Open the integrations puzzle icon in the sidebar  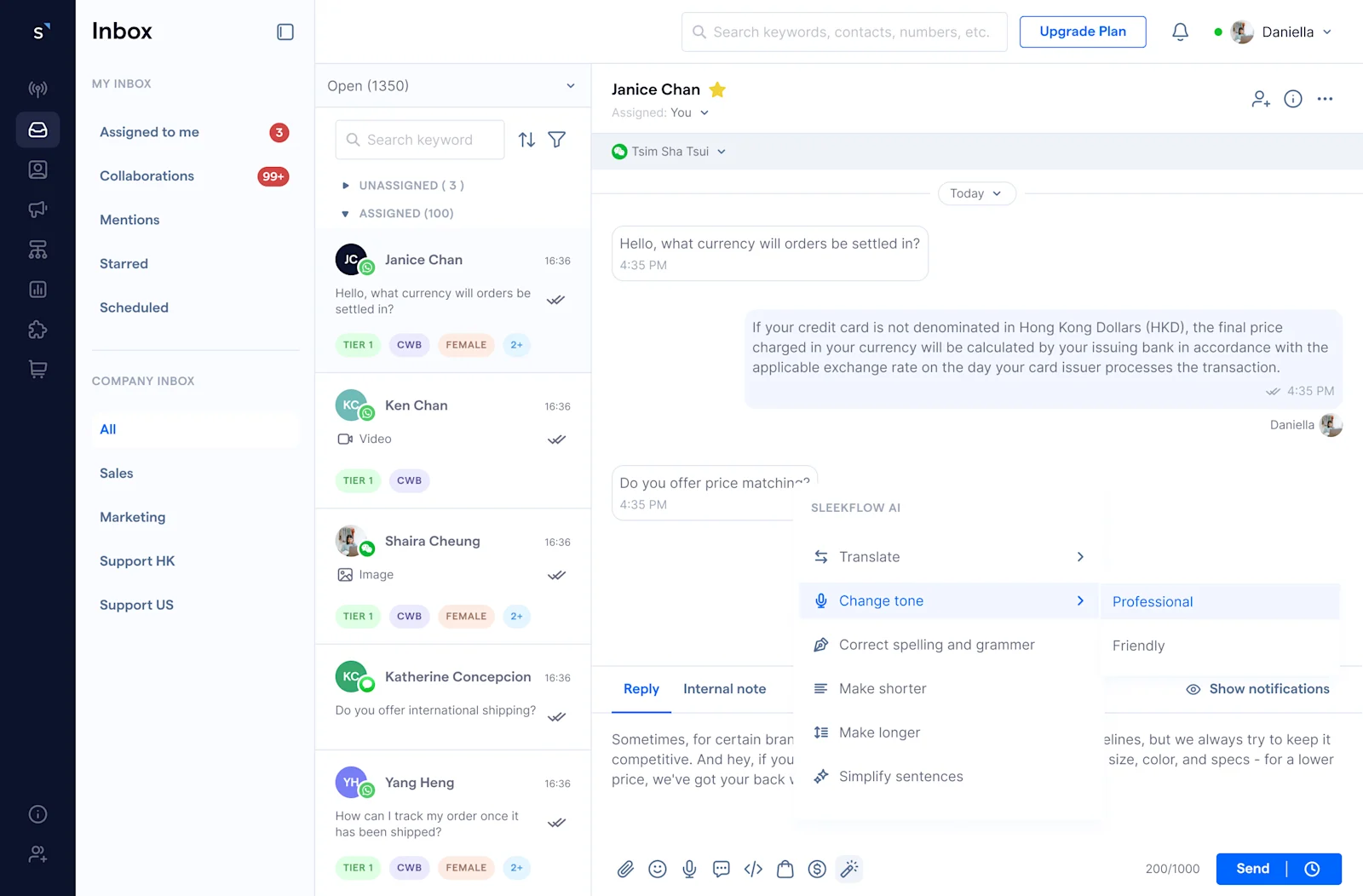click(37, 330)
